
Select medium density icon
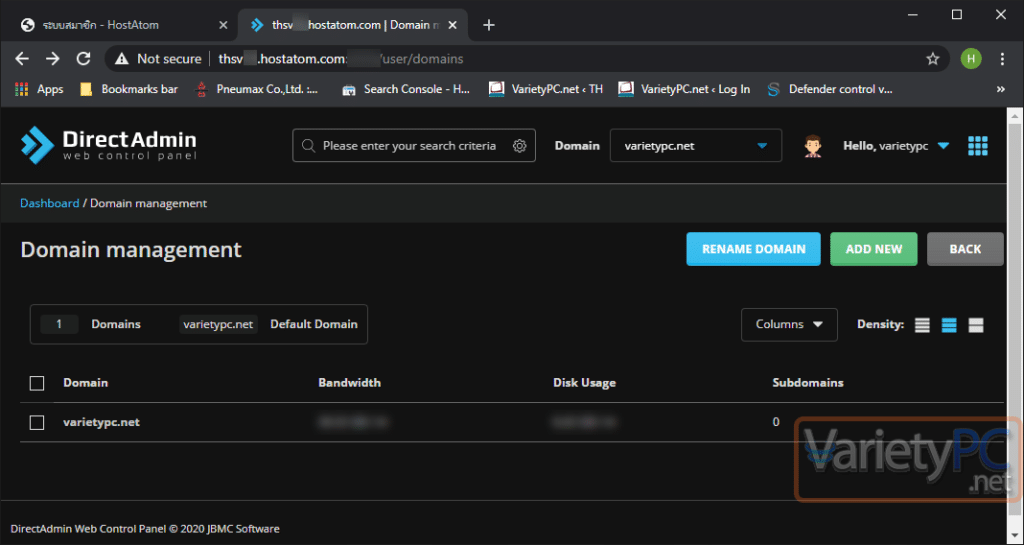tap(949, 324)
